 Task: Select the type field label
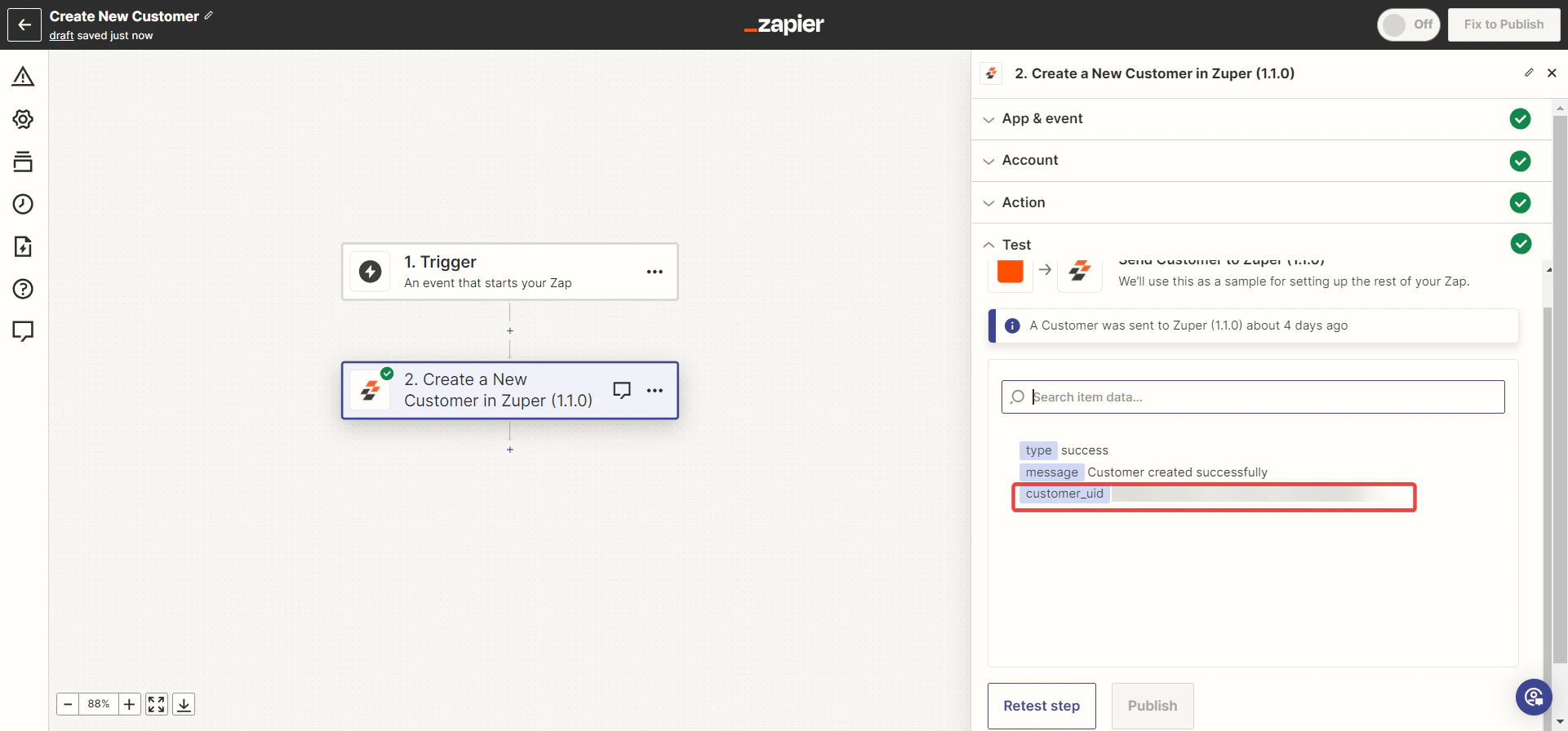click(1038, 450)
